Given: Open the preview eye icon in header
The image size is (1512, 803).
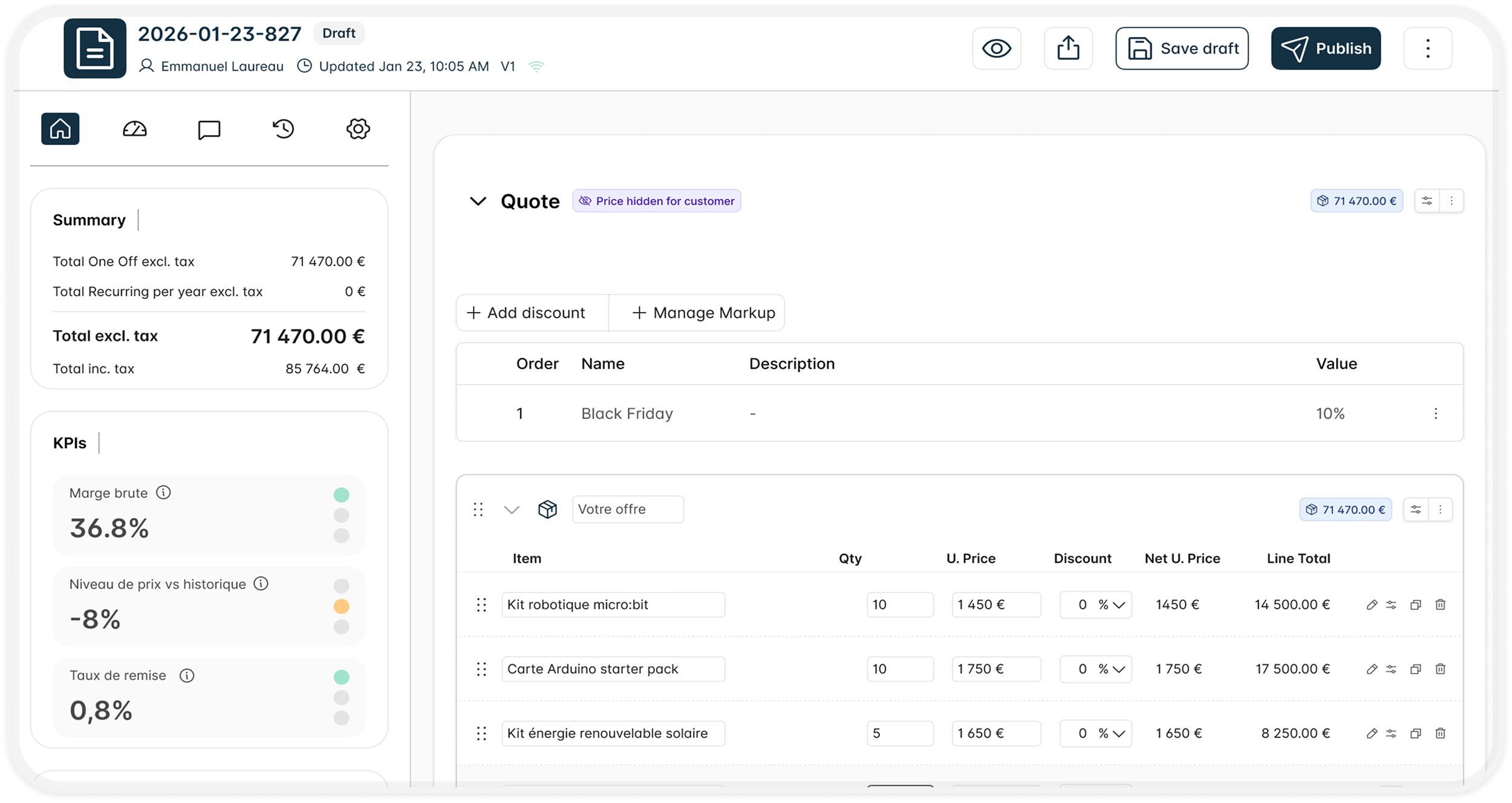Looking at the screenshot, I should point(996,48).
